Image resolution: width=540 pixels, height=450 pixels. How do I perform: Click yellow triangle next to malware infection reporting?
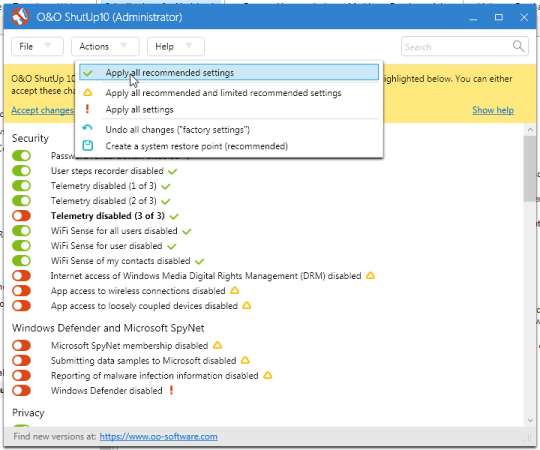point(268,375)
